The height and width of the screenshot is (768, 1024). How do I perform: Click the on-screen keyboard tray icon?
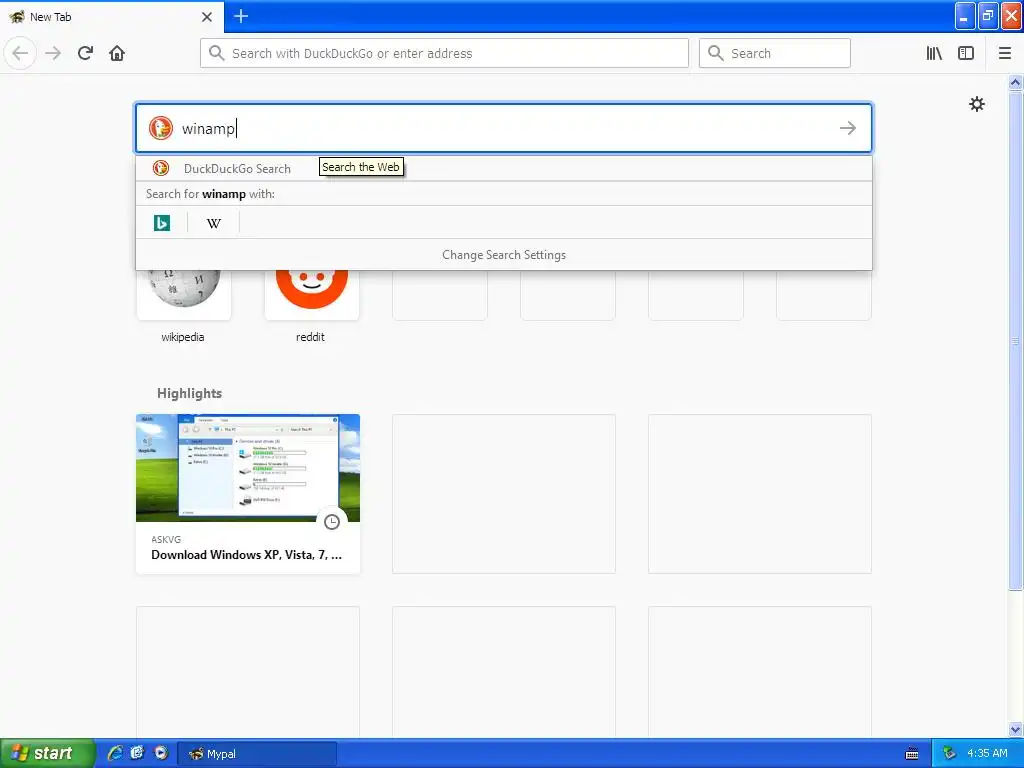[x=912, y=754]
